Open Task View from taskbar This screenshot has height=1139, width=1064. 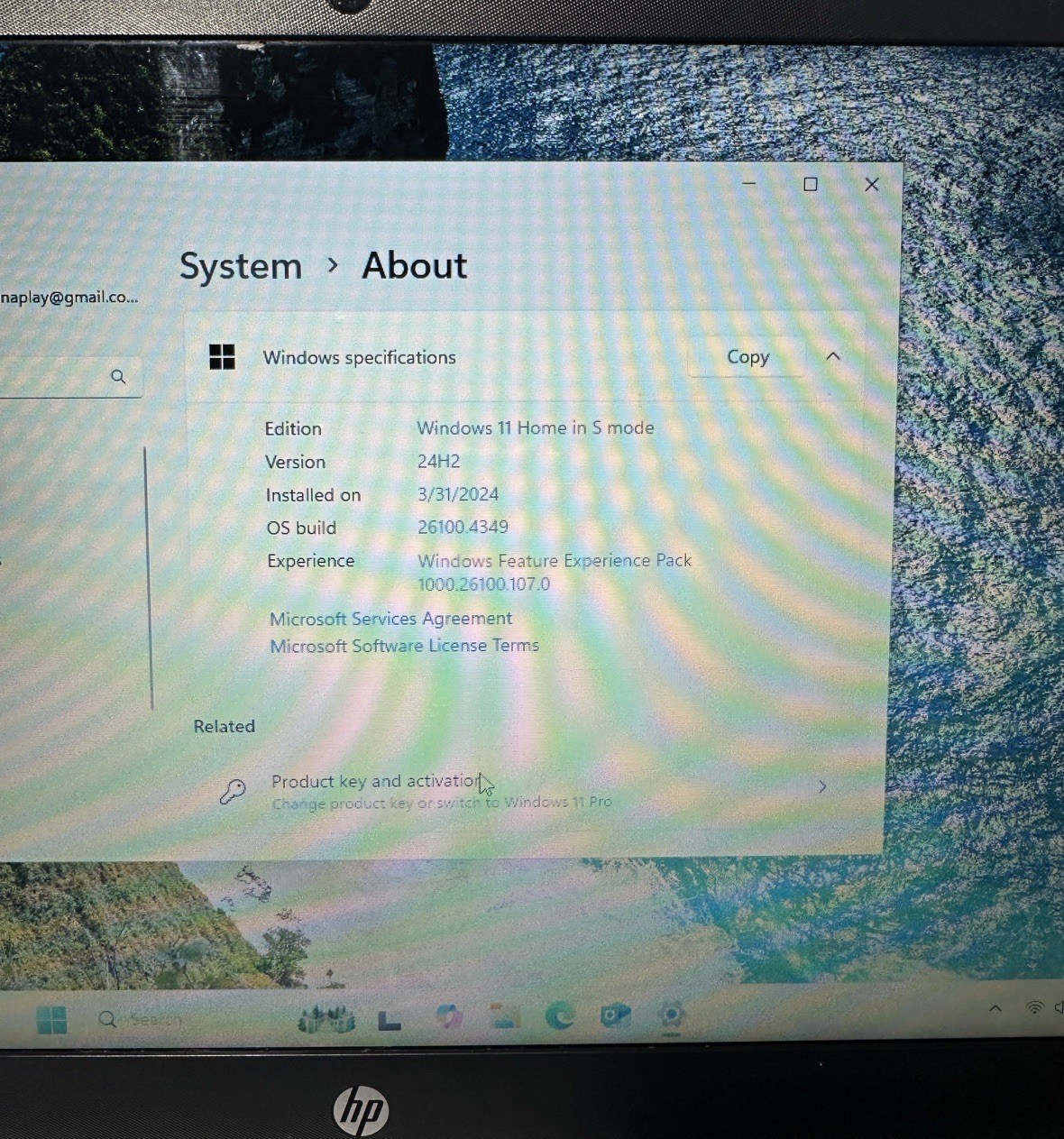(390, 1020)
